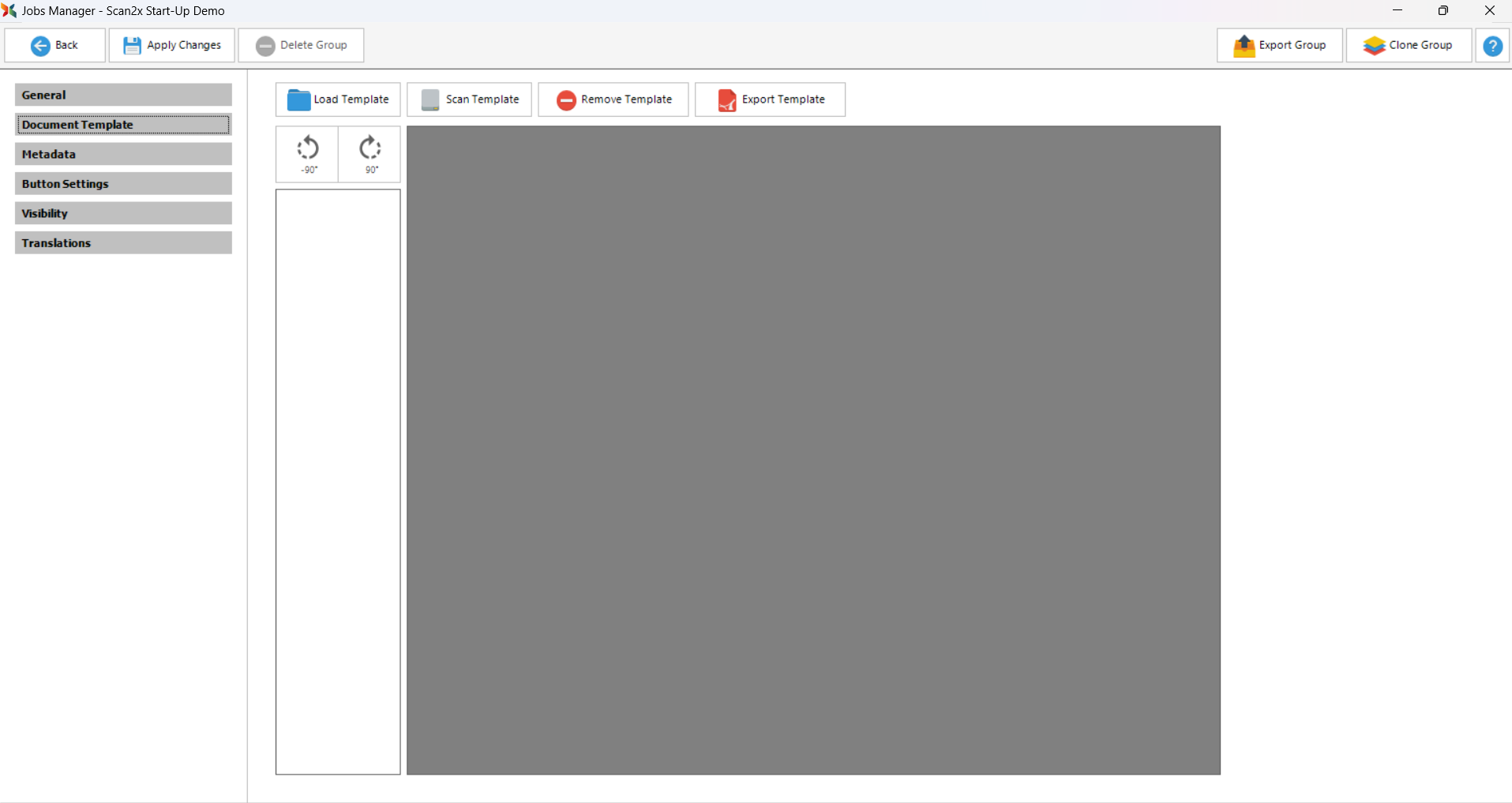The image size is (1512, 803).
Task: Click Remove Template red icon button
Action: click(613, 99)
